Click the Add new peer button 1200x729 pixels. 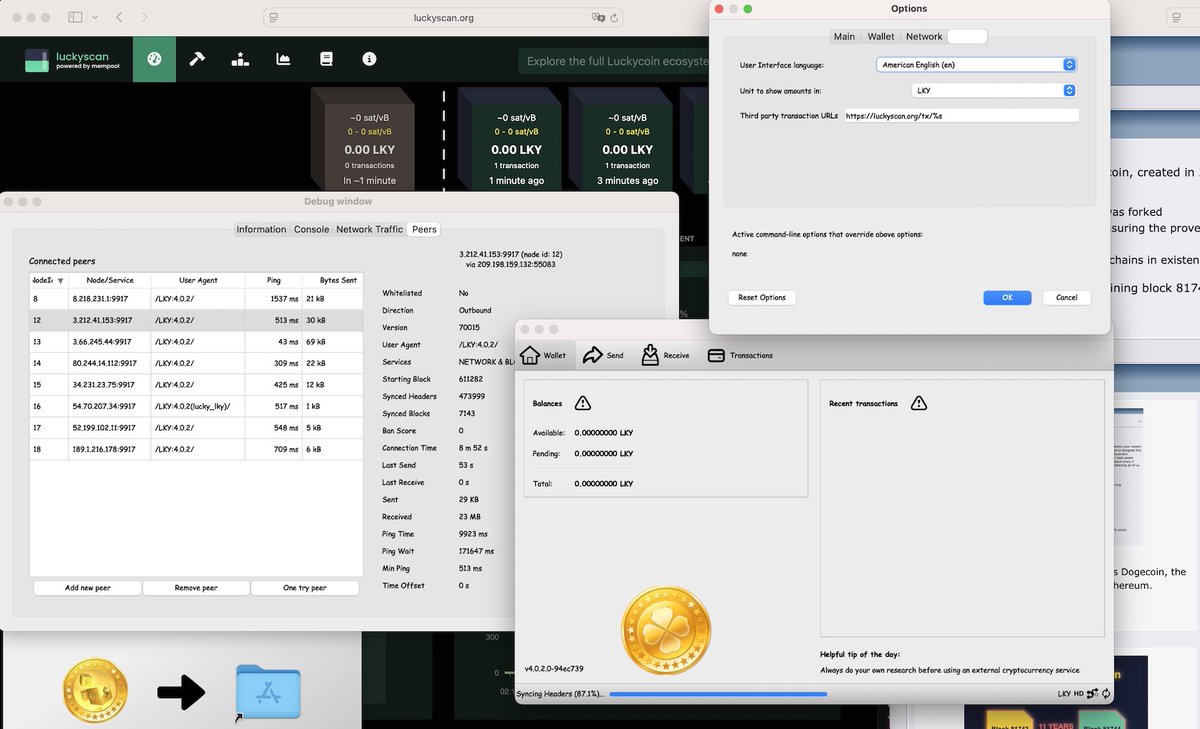click(x=88, y=588)
